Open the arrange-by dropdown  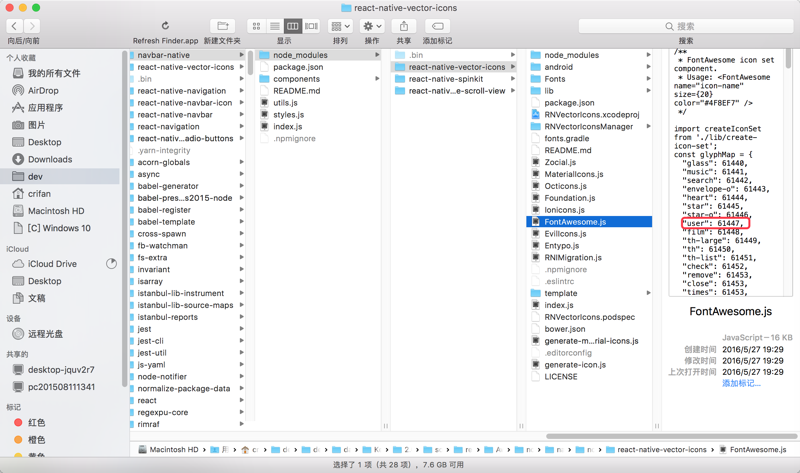(x=340, y=26)
